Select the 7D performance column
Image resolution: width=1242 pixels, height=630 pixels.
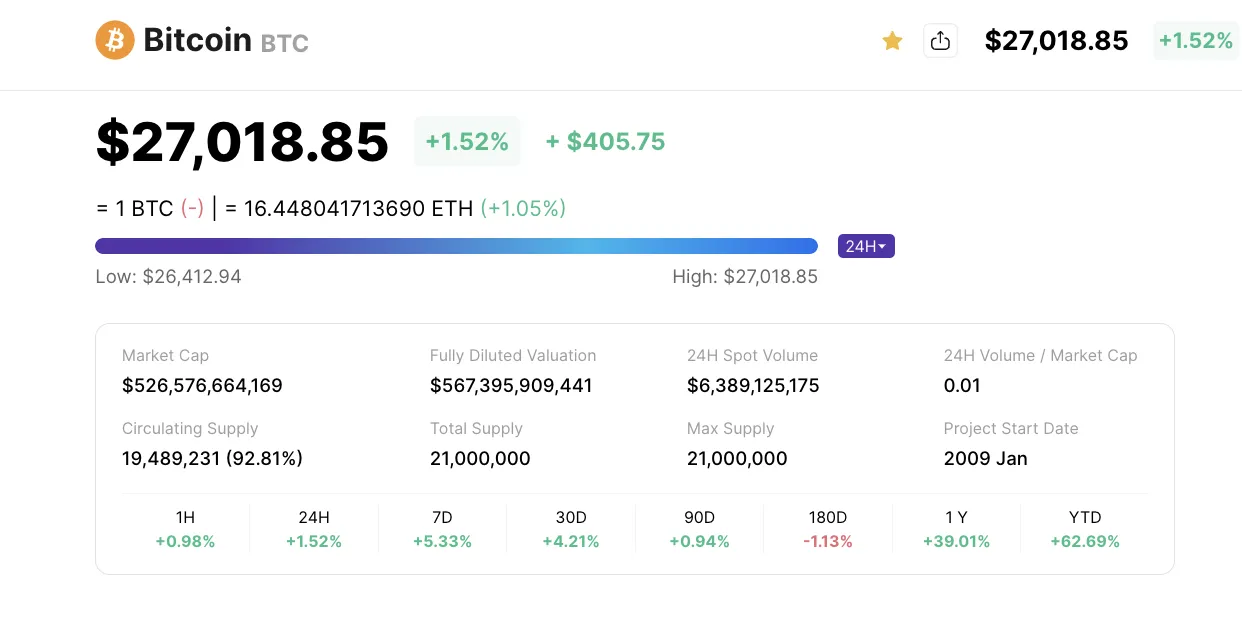pyautogui.click(x=442, y=529)
